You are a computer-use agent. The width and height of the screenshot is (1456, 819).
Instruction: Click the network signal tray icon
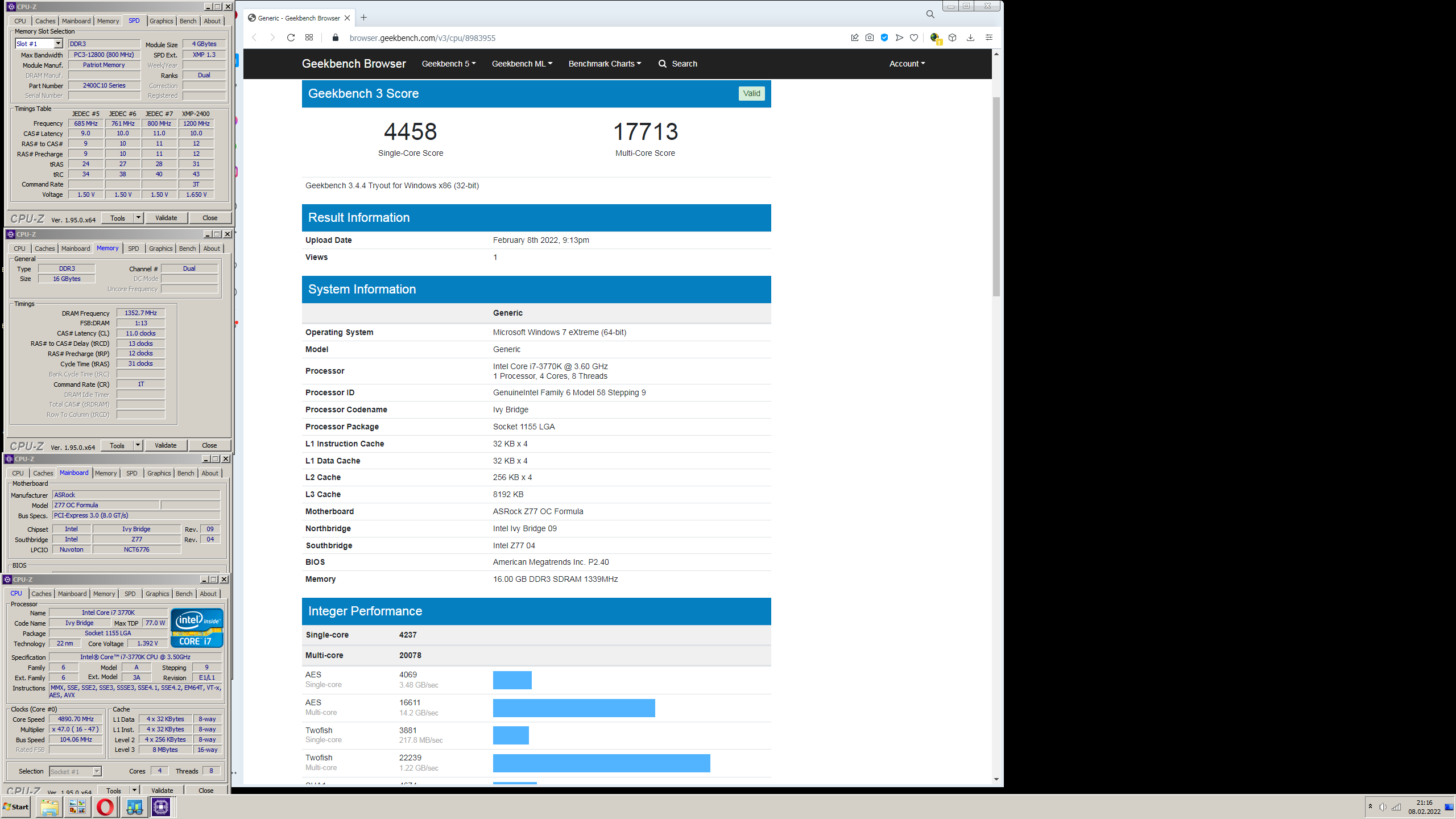pos(1396,807)
